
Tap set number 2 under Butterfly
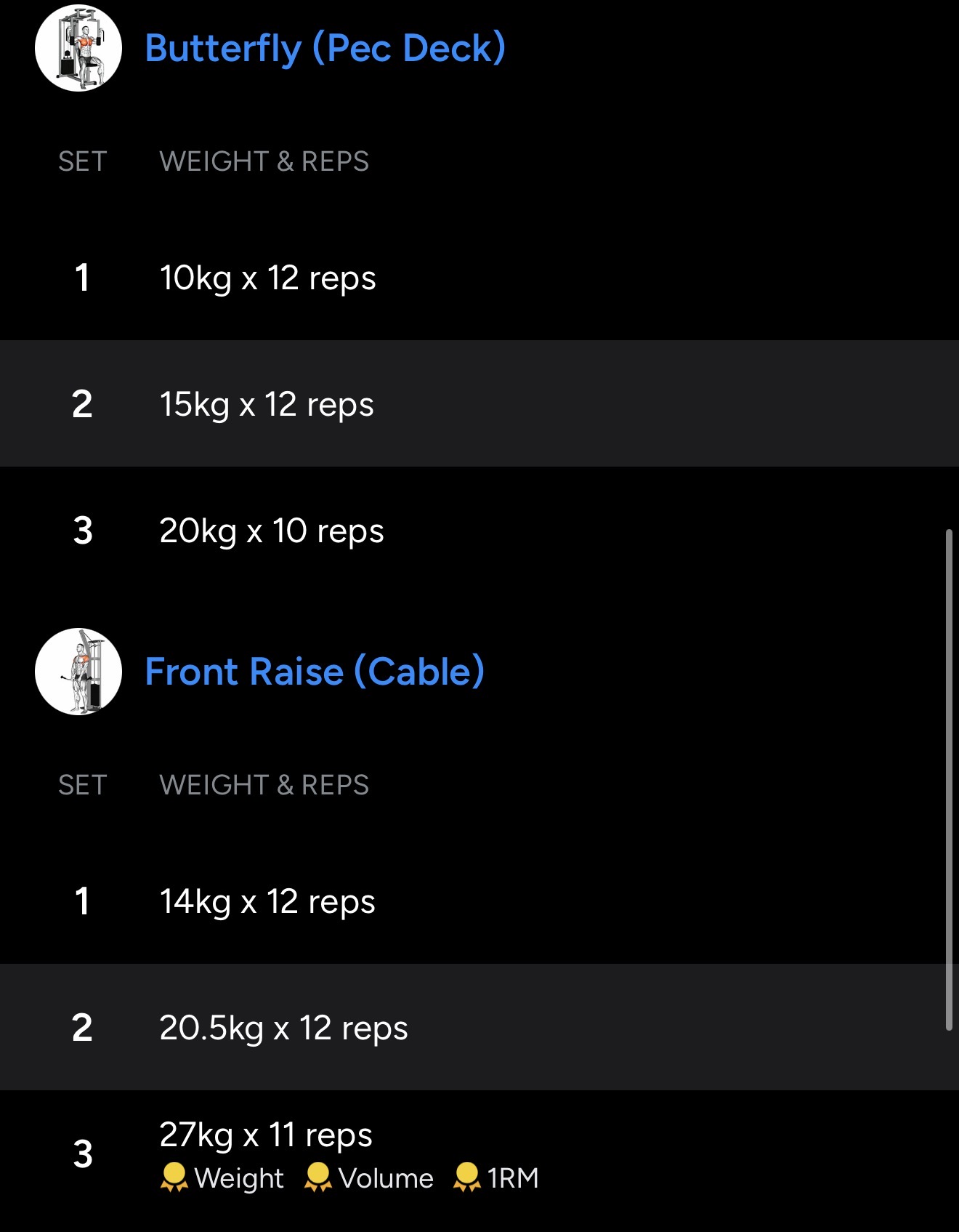[x=82, y=404]
